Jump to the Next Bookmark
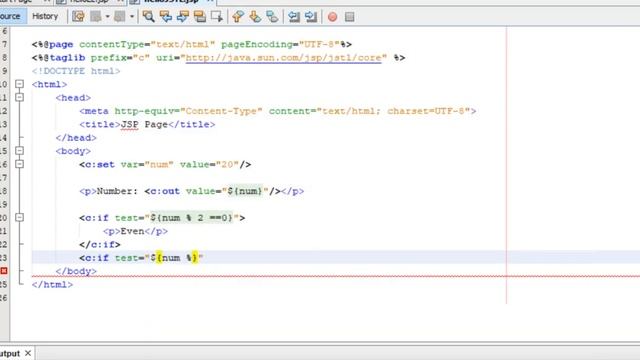 (255, 16)
